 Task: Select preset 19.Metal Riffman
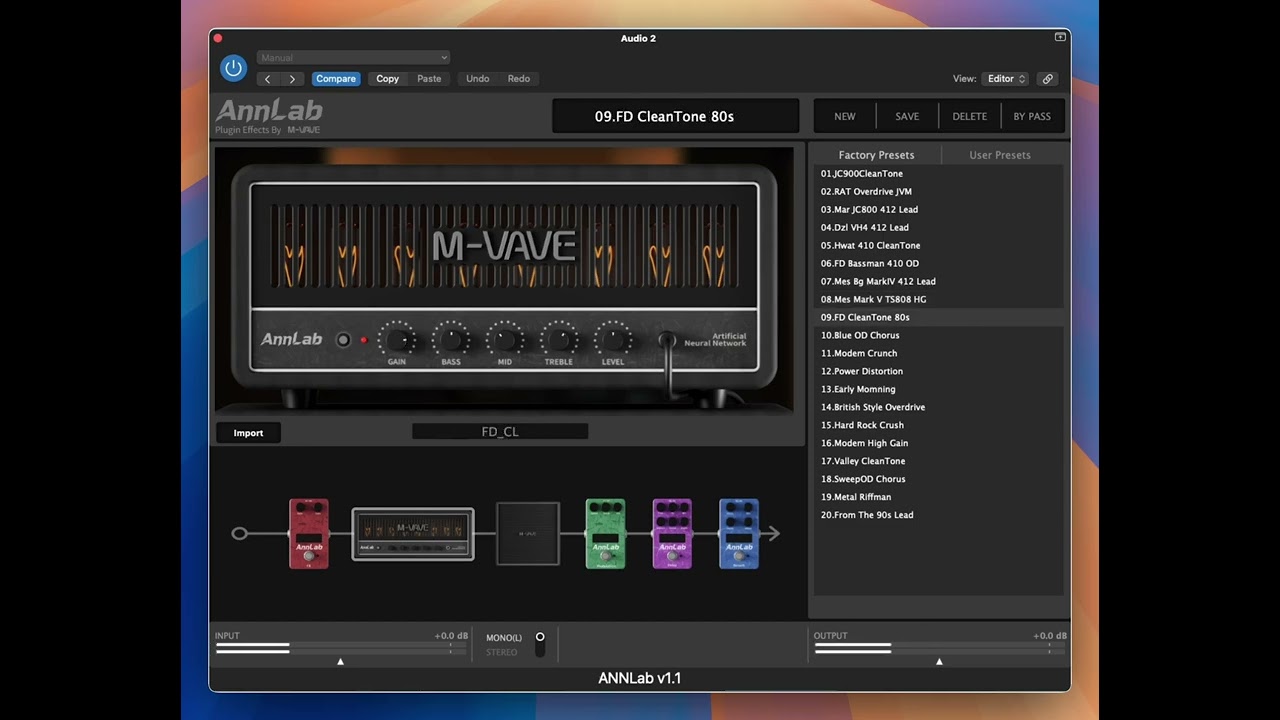[938, 498]
